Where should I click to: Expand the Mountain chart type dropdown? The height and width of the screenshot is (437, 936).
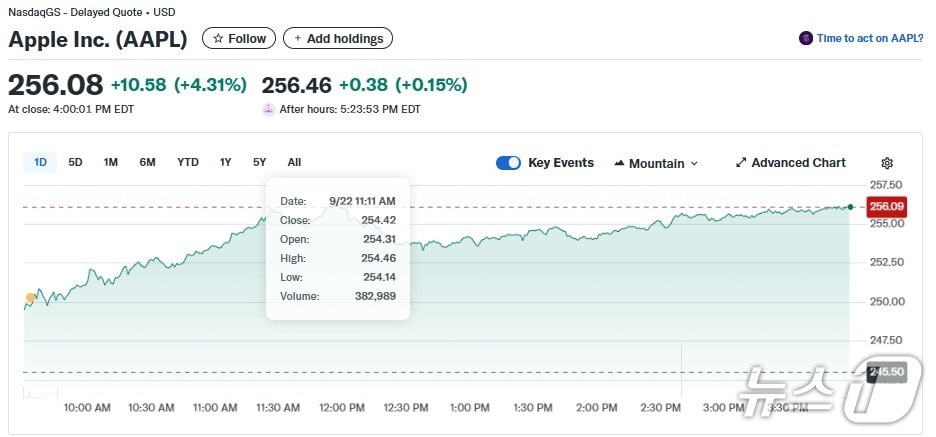[x=694, y=163]
